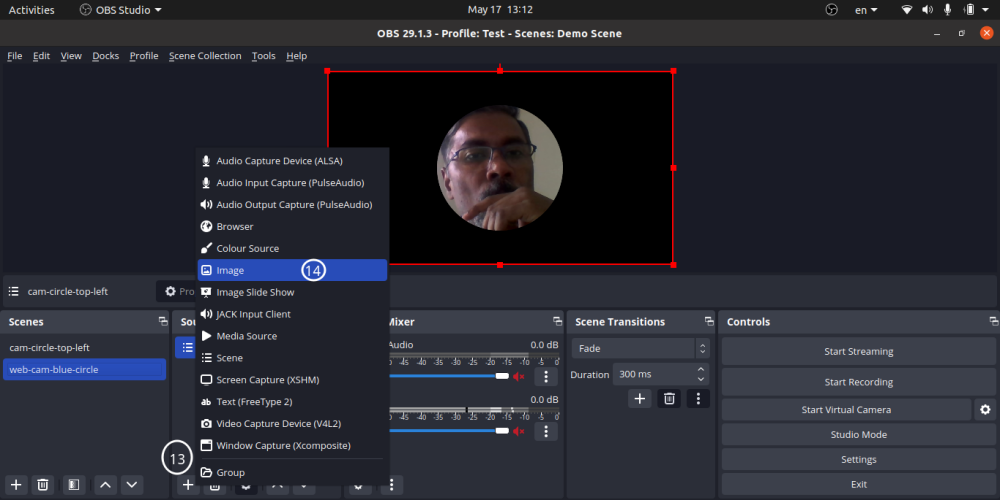Click the battery icon in the top bar
This screenshot has width=1000, height=500.
point(969,10)
